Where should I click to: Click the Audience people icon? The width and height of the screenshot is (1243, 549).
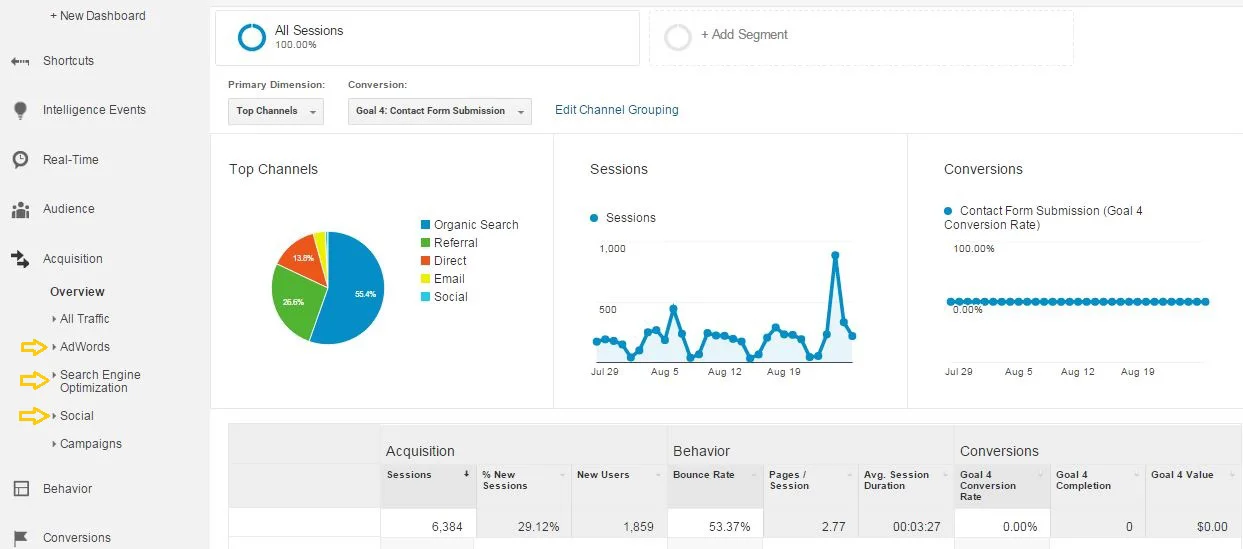[x=20, y=210]
